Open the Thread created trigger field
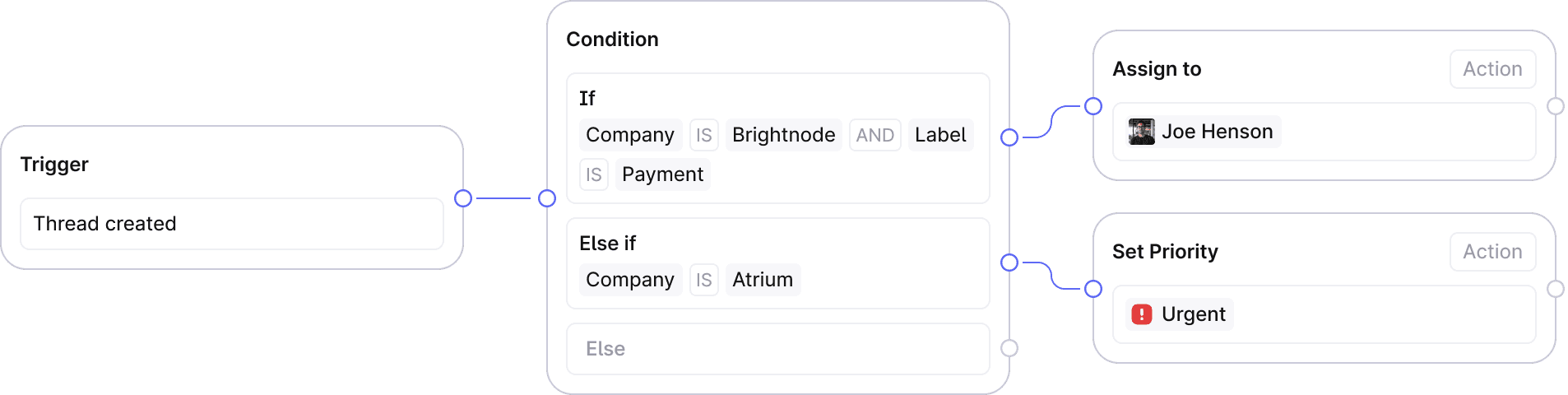The image size is (1568, 395). click(232, 224)
